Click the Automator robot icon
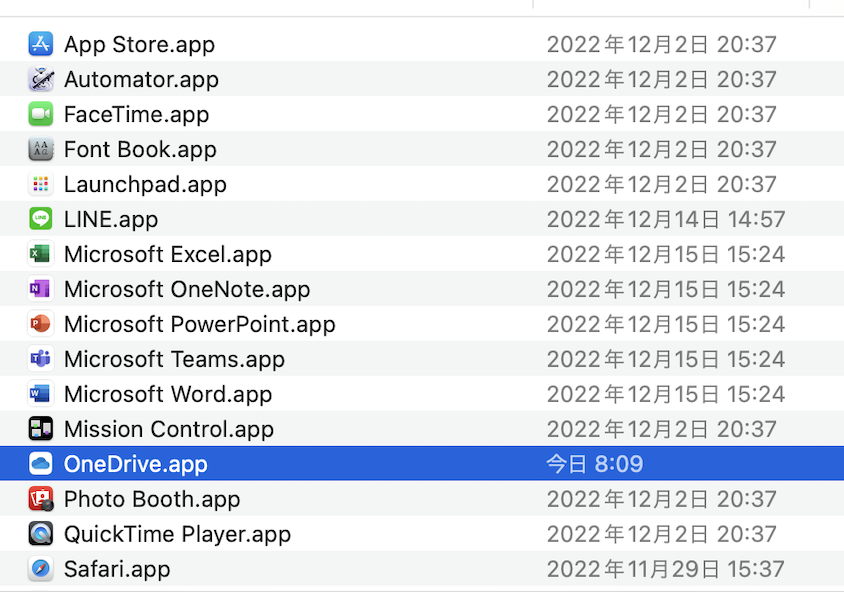 pos(41,79)
